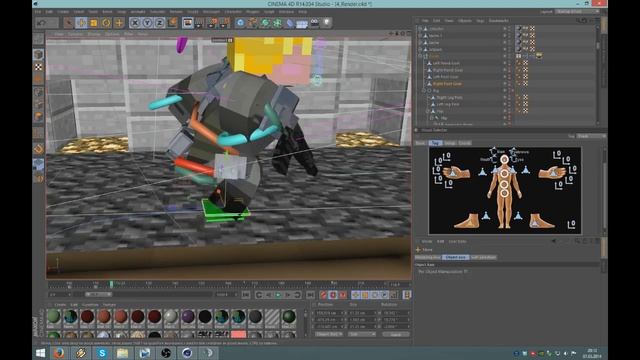
Task: Toggle the position keyframe channel button
Action: 356,295
